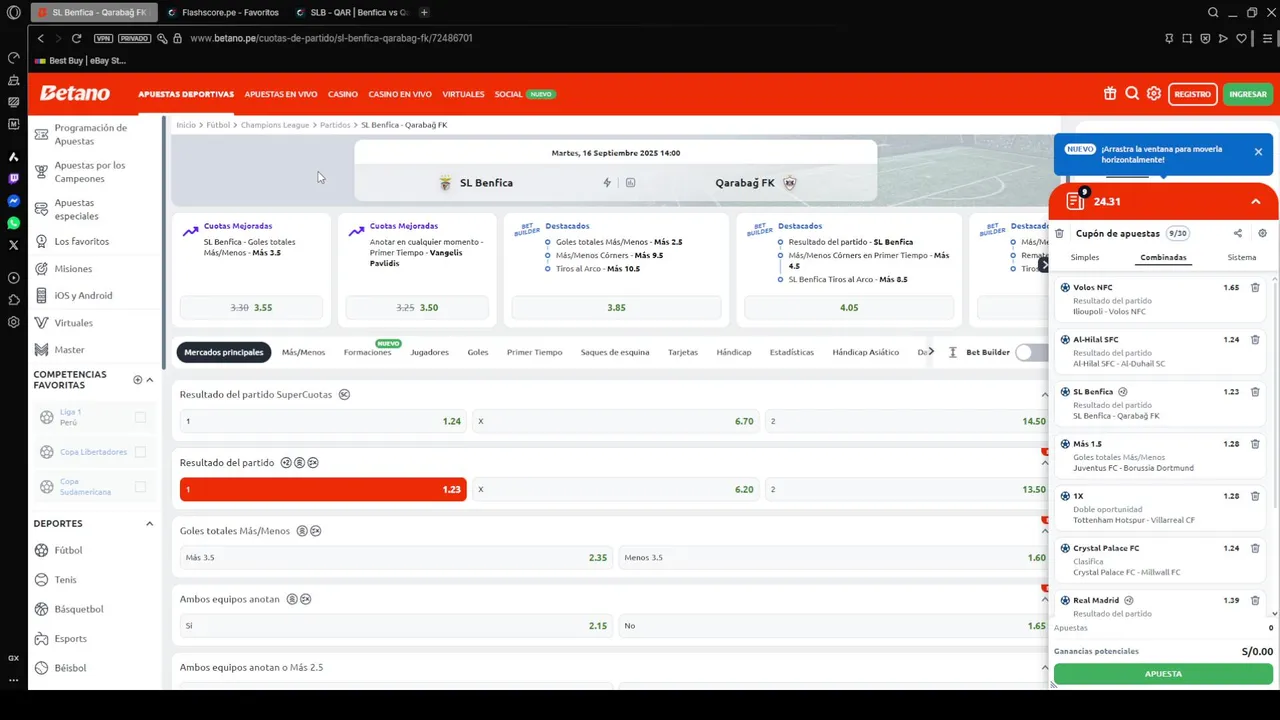Open Misiones in left menu
Screen dimensions: 1280x720
point(73,268)
